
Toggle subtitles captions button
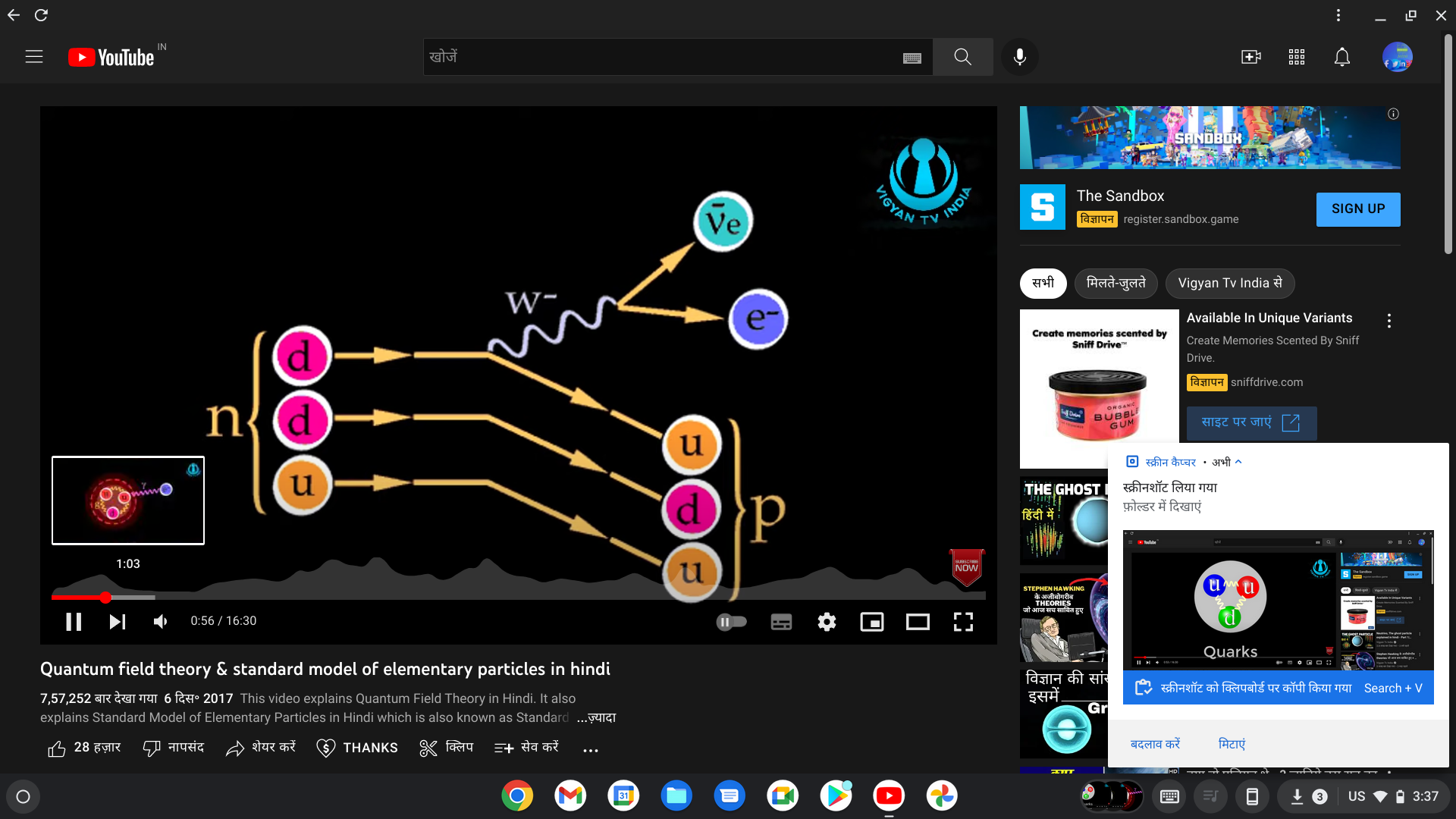pyautogui.click(x=781, y=622)
